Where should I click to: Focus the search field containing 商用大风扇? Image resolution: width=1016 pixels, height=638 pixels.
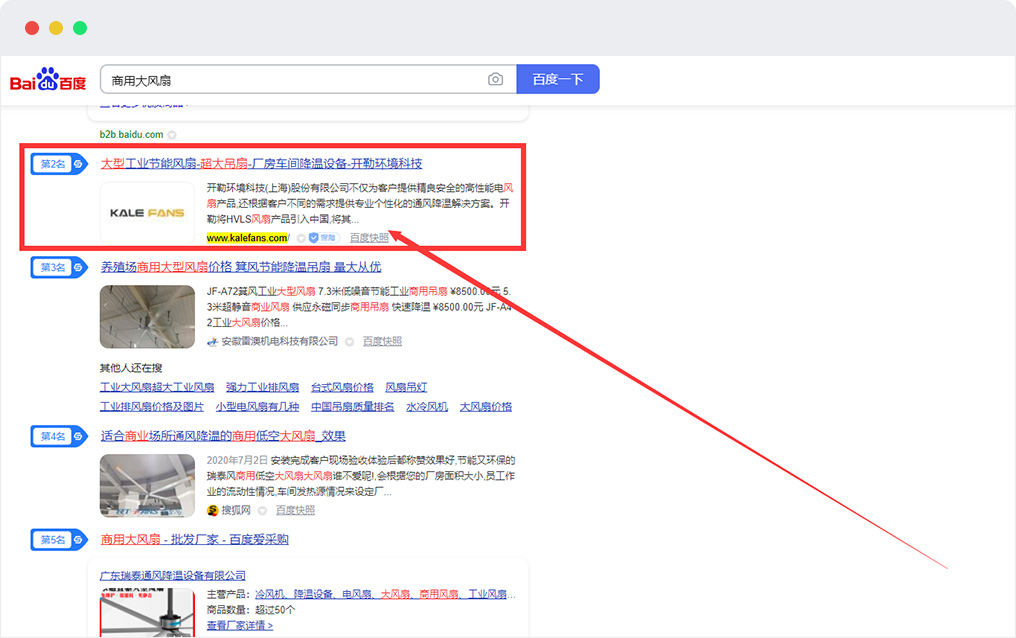pyautogui.click(x=308, y=79)
